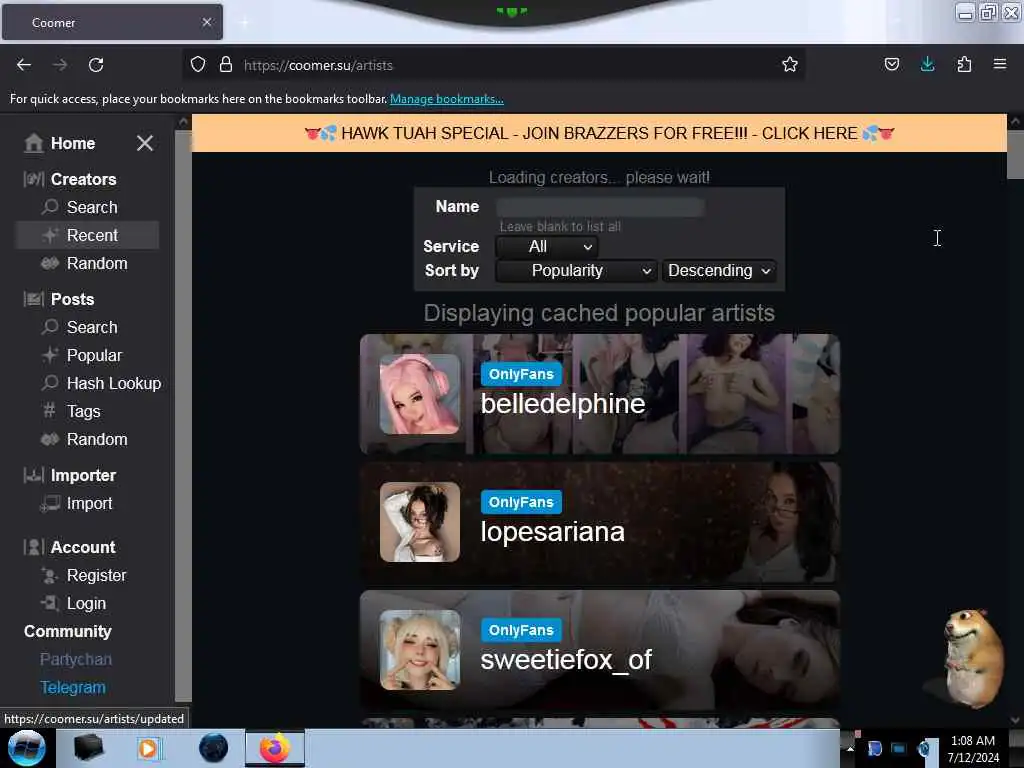
Task: Click the Hawk Tuah Brazzers banner
Action: tap(599, 133)
